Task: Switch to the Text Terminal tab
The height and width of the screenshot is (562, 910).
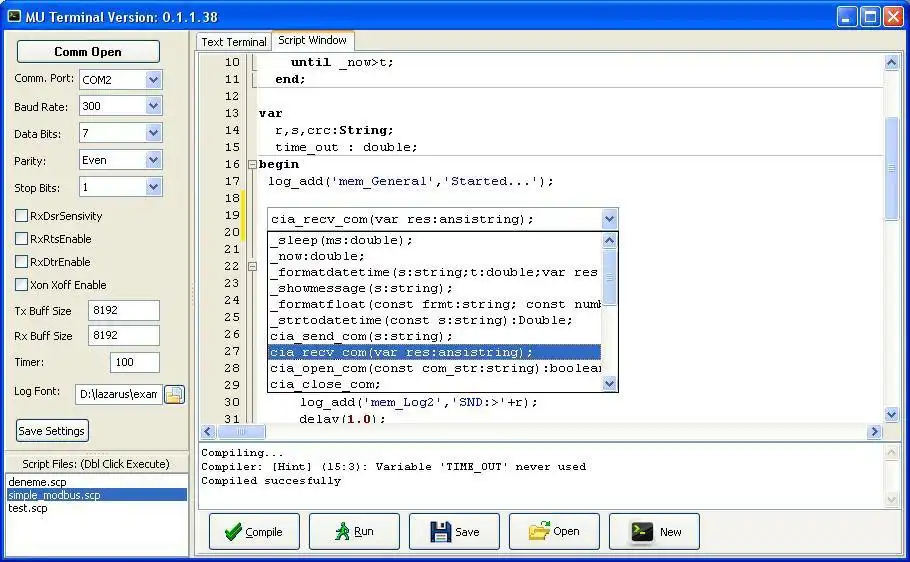Action: 234,42
